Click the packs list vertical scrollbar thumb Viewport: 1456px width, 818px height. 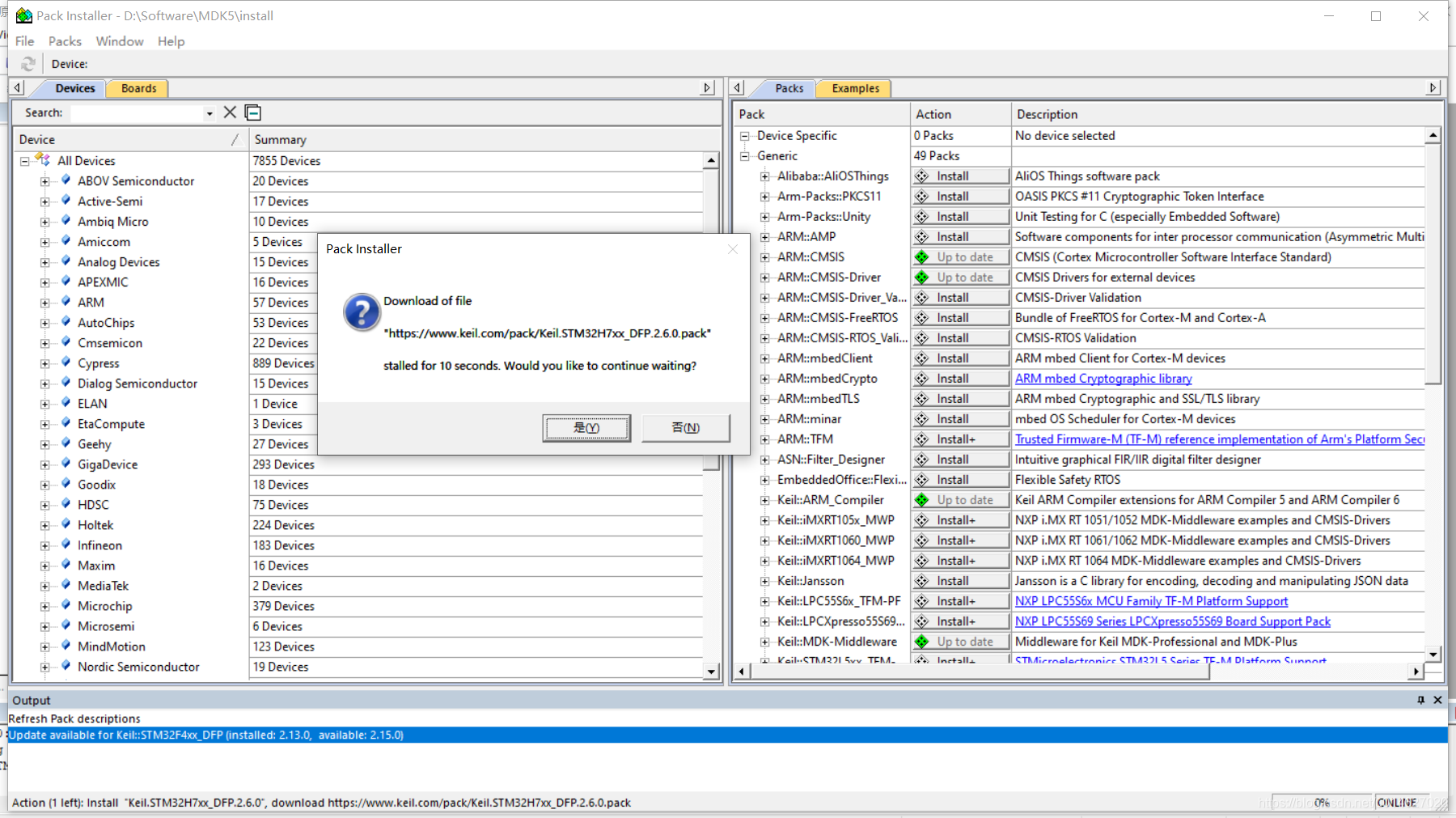(1433, 264)
